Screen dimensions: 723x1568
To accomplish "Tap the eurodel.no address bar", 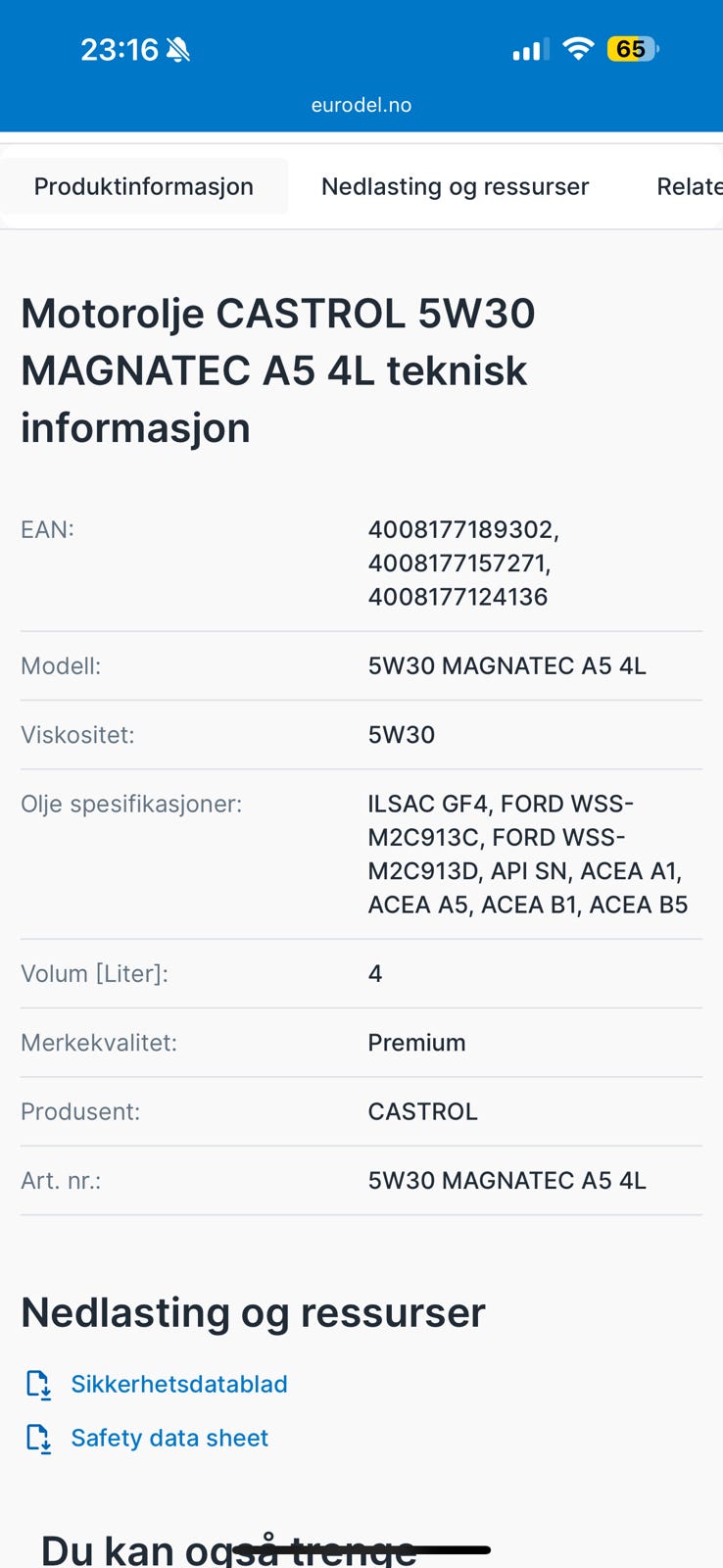I will 361,105.
